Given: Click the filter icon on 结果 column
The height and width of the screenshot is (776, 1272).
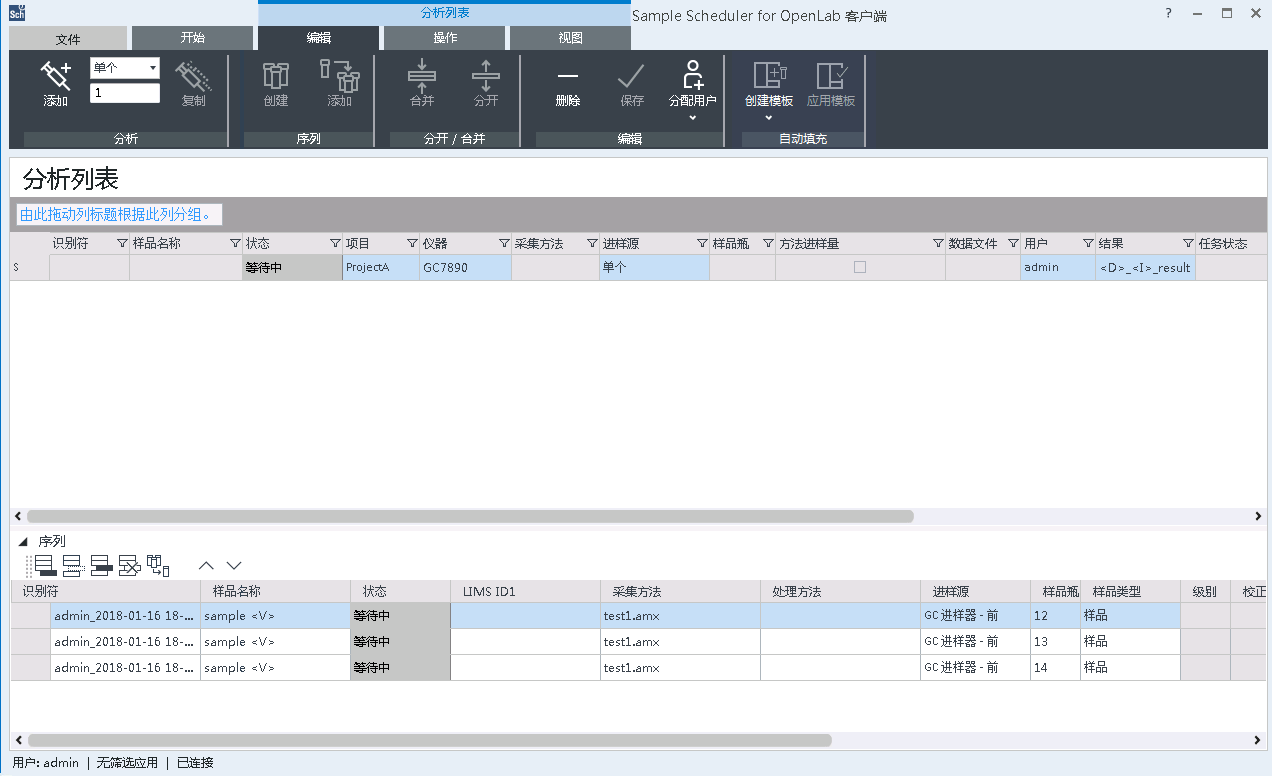Looking at the screenshot, I should tap(1188, 243).
